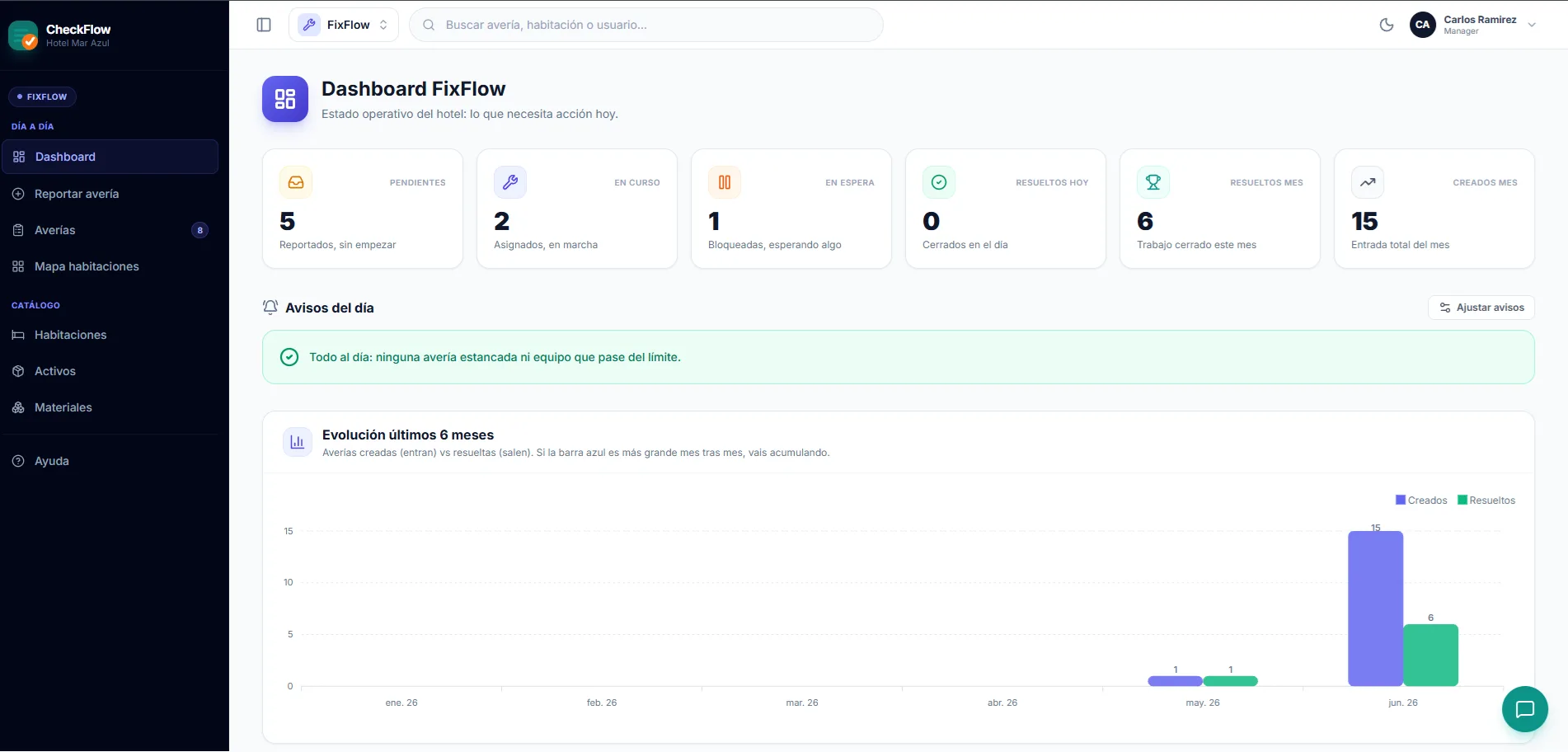This screenshot has height=752, width=1568.
Task: Click the FIXFLOW badge in sidebar
Action: (42, 96)
